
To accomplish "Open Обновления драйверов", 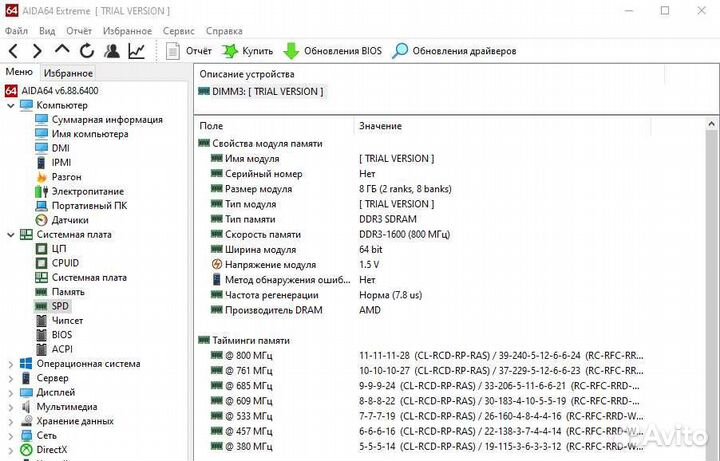I will coord(454,51).
